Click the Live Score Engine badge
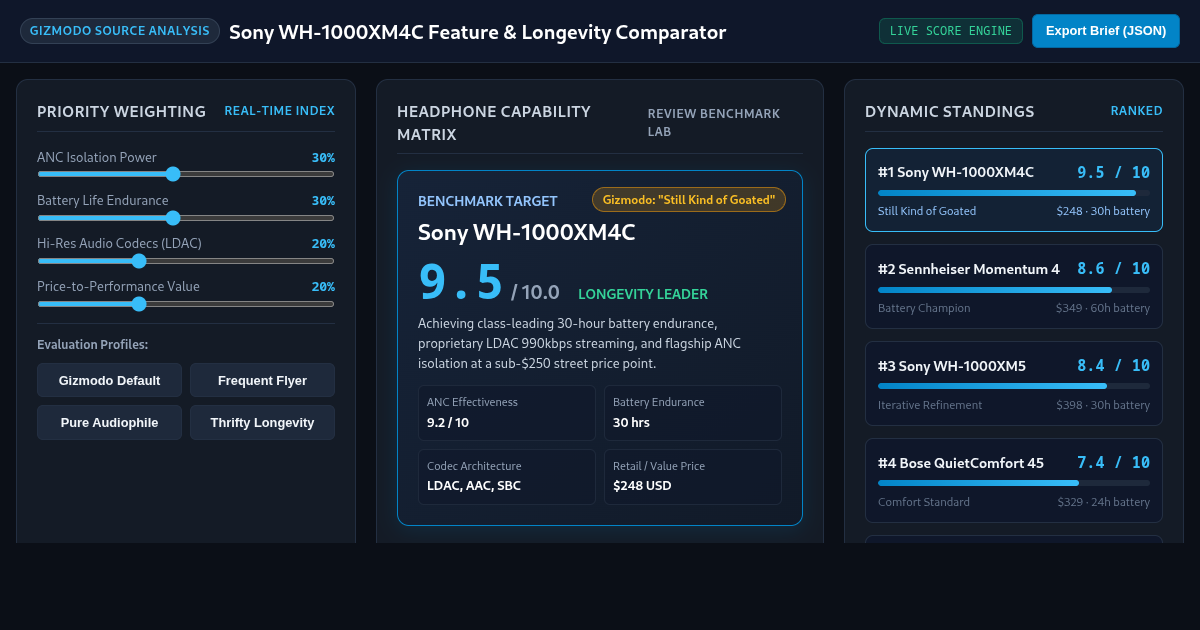Screen dimensions: 1200x630 pyautogui.click(x=951, y=31)
